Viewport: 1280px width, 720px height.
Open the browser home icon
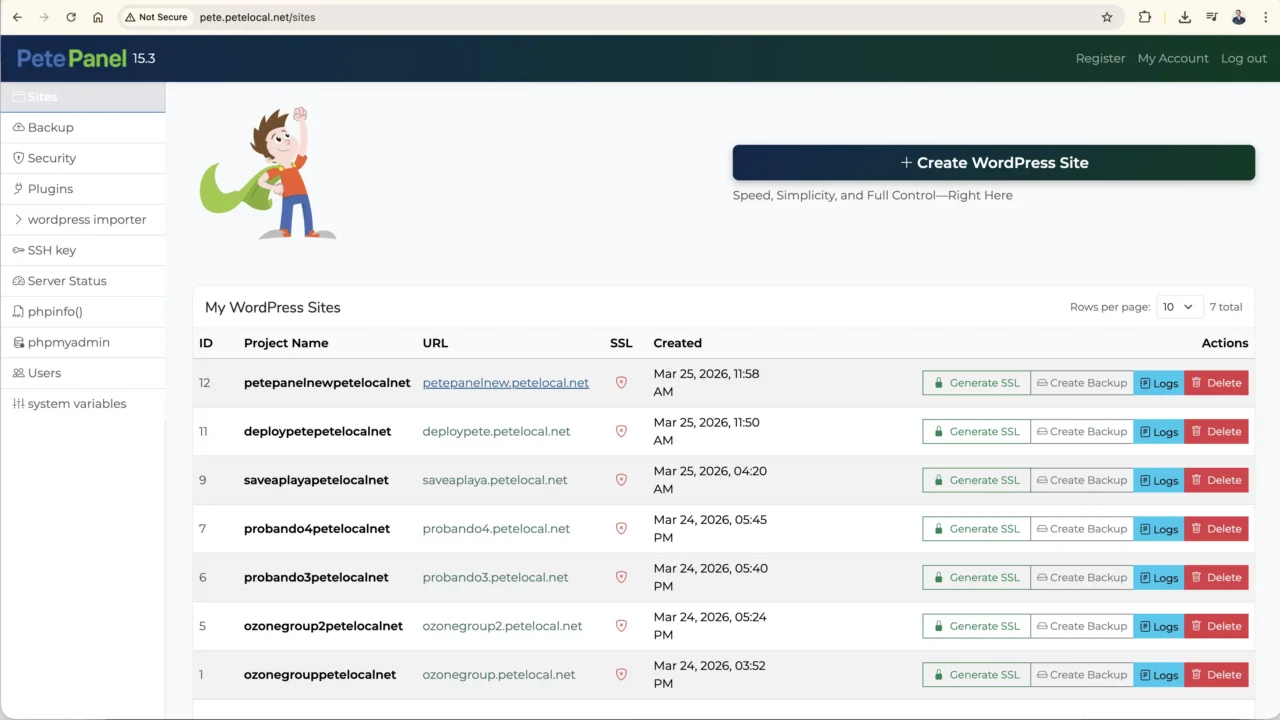pyautogui.click(x=98, y=17)
